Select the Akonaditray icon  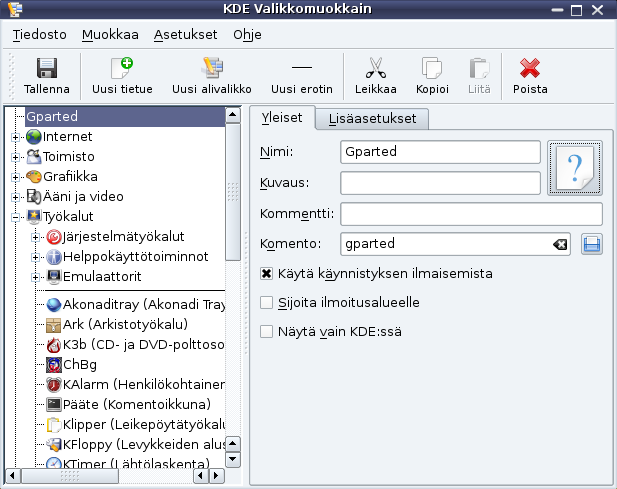(54, 304)
